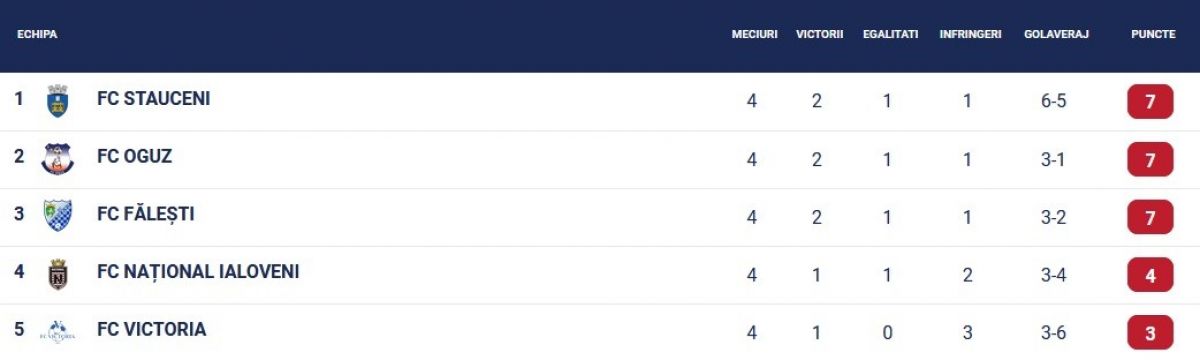Click the ECHIPA column header
Viewport: 1200px width, 360px height.
[x=37, y=34]
